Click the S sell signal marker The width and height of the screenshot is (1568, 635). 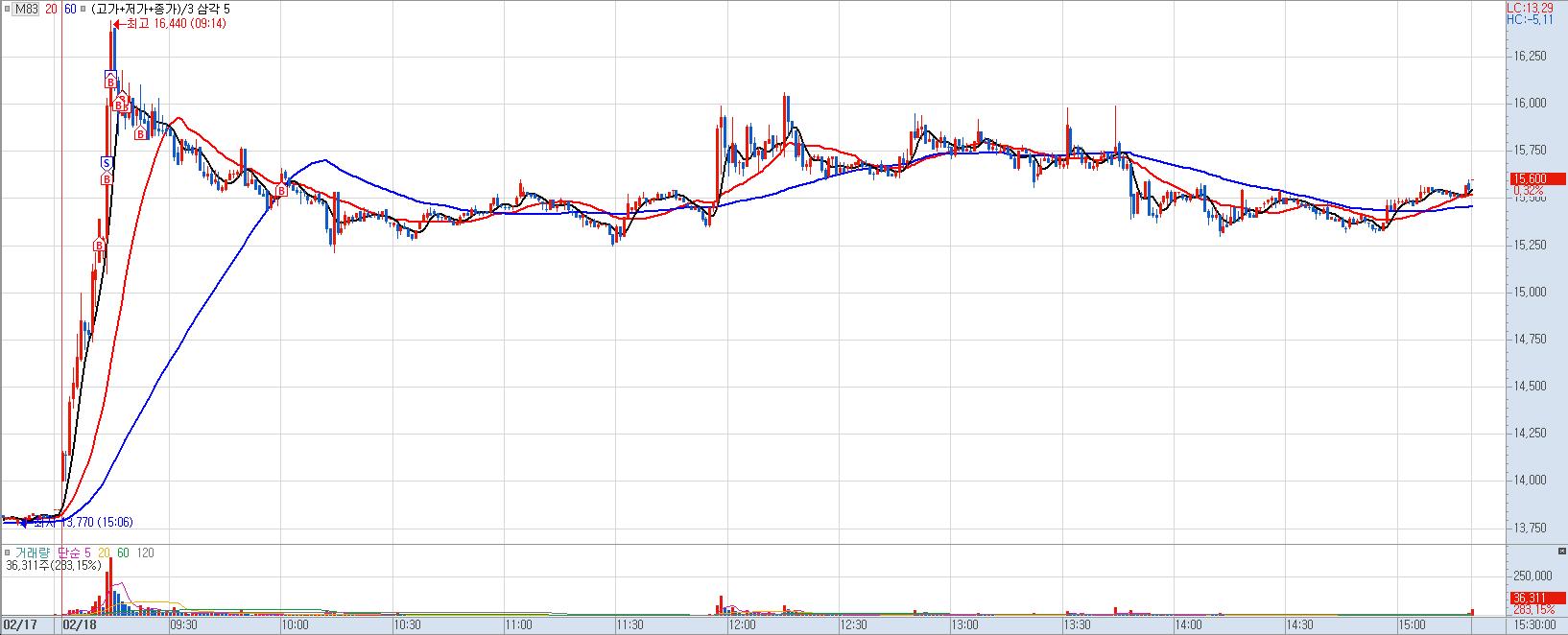point(107,163)
